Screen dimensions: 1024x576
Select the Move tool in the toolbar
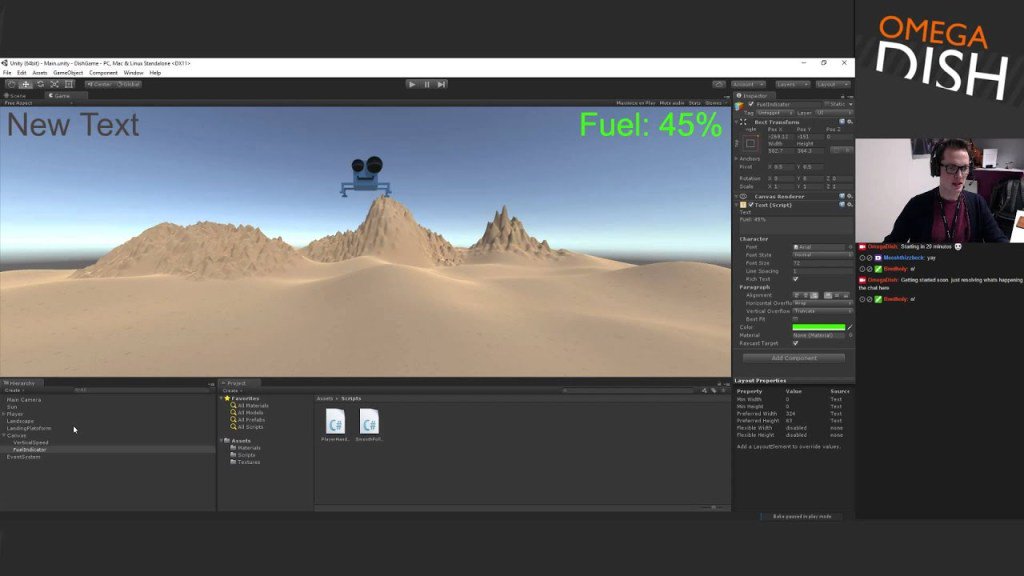(26, 84)
